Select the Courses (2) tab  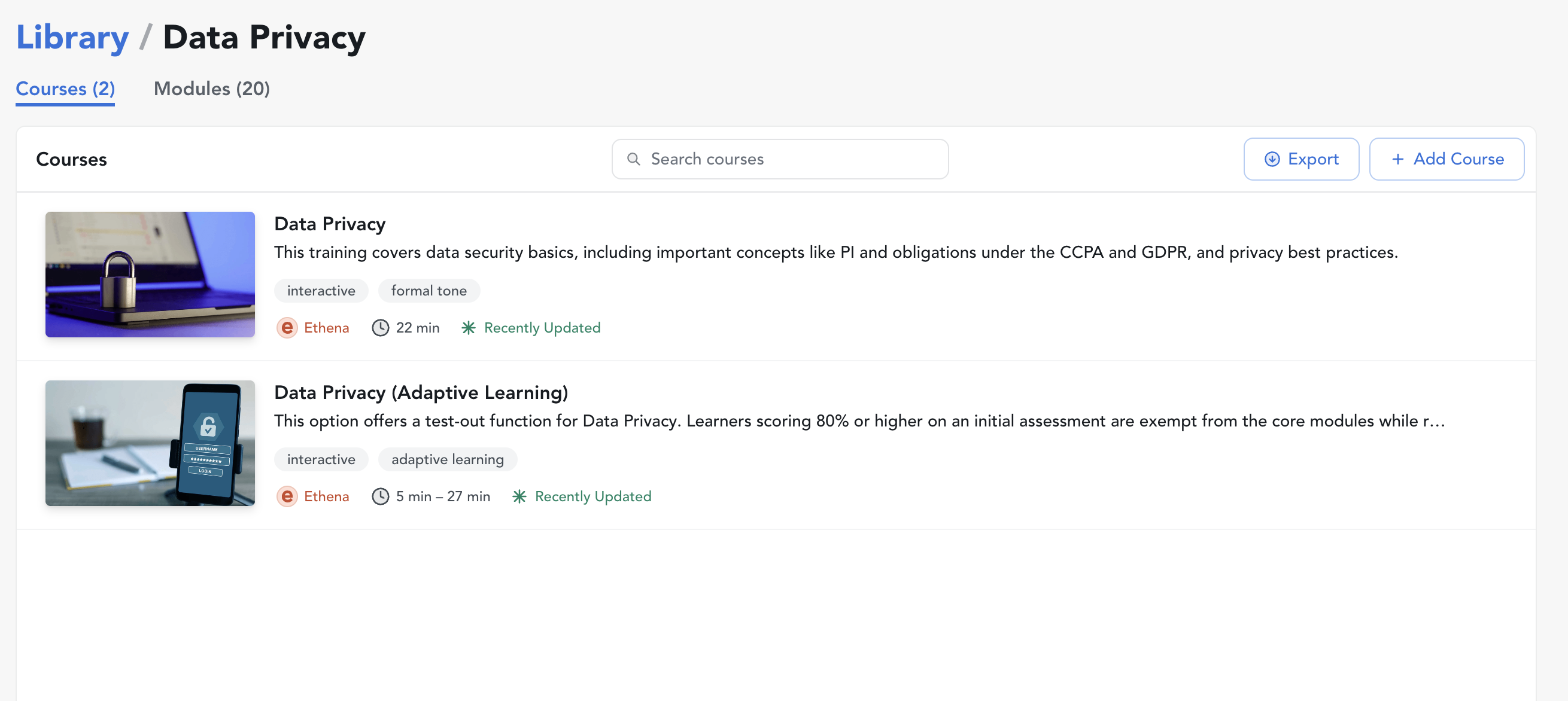coord(65,89)
